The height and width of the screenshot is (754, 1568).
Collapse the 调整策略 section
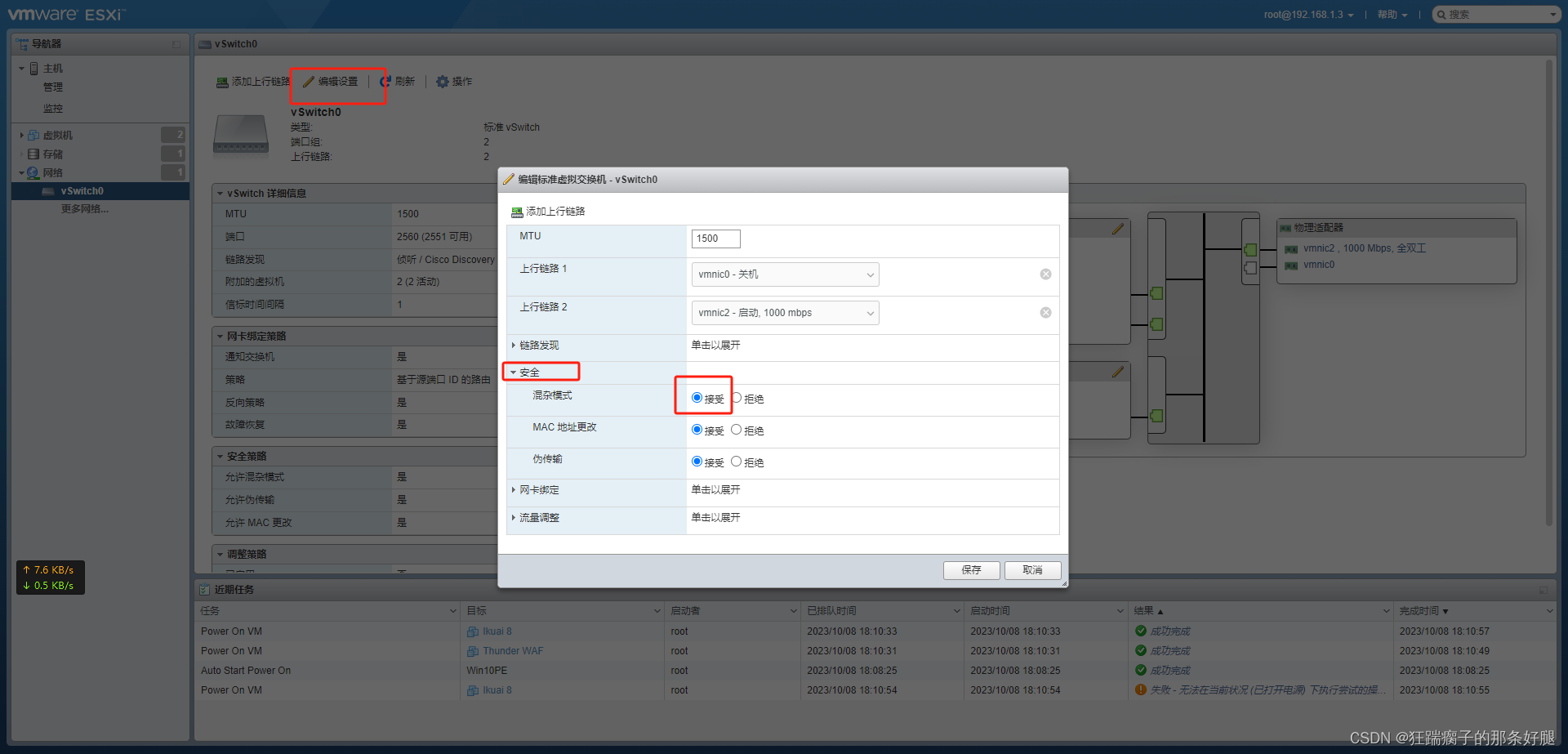(220, 555)
